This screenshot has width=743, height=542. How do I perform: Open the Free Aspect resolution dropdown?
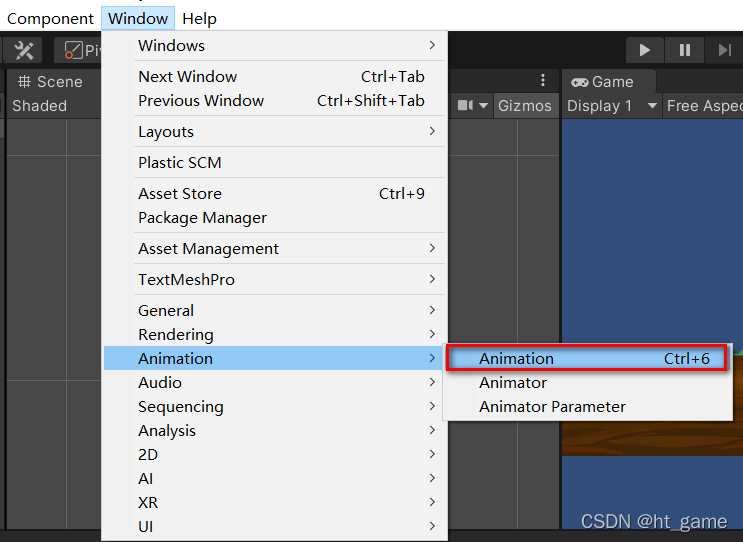pyautogui.click(x=703, y=106)
